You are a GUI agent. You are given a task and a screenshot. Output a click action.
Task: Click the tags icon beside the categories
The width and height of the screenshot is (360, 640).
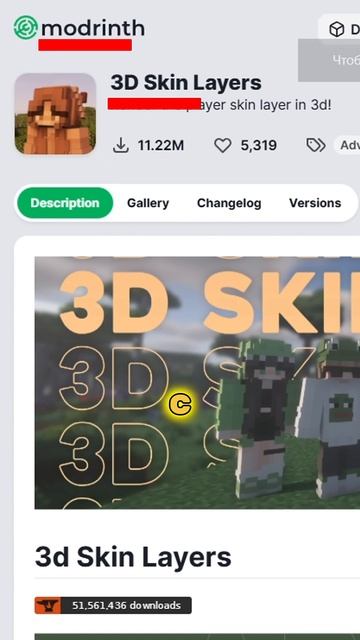click(x=316, y=145)
